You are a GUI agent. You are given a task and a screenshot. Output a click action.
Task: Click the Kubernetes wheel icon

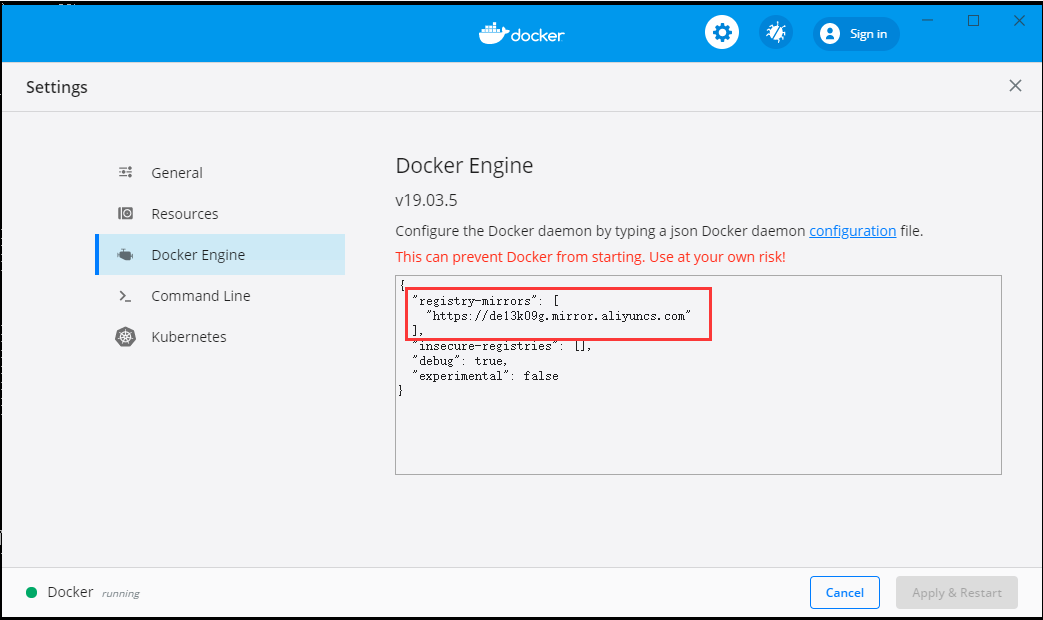(125, 336)
